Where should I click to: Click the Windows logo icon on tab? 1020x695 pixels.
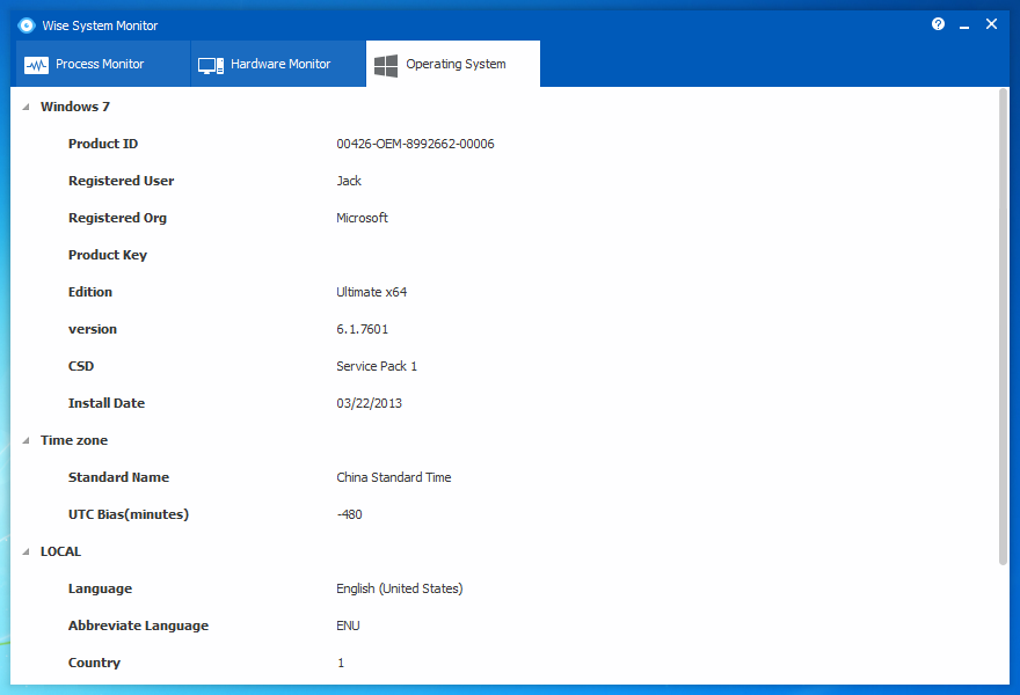[x=386, y=65]
